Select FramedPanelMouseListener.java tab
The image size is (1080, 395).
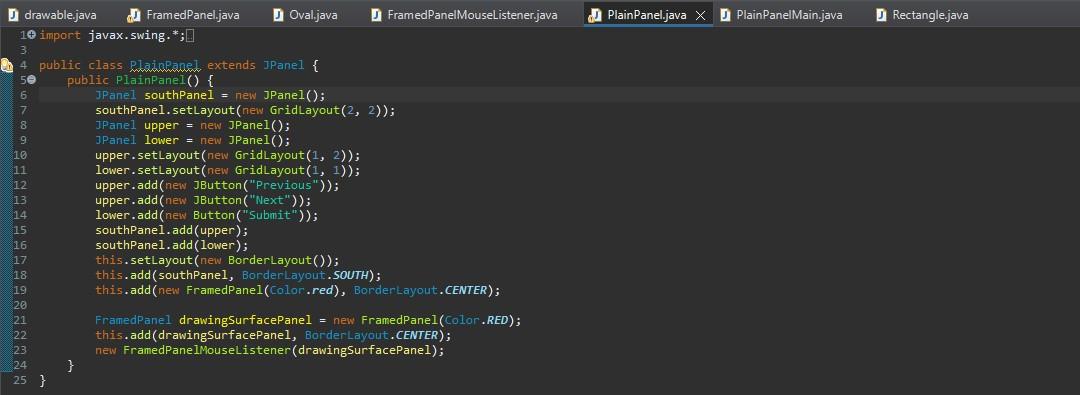click(x=464, y=14)
